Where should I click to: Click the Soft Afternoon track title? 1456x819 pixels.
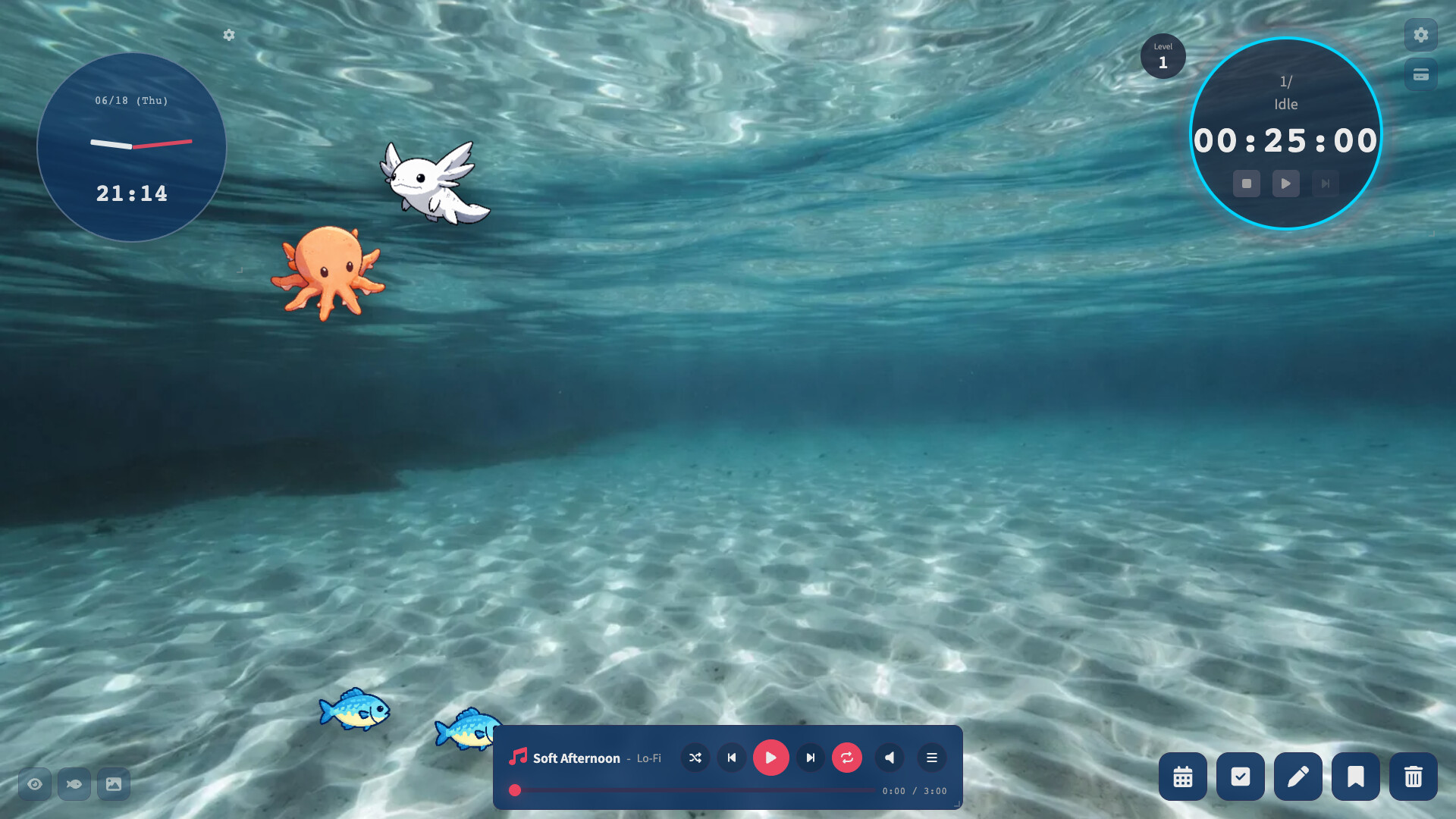click(576, 758)
